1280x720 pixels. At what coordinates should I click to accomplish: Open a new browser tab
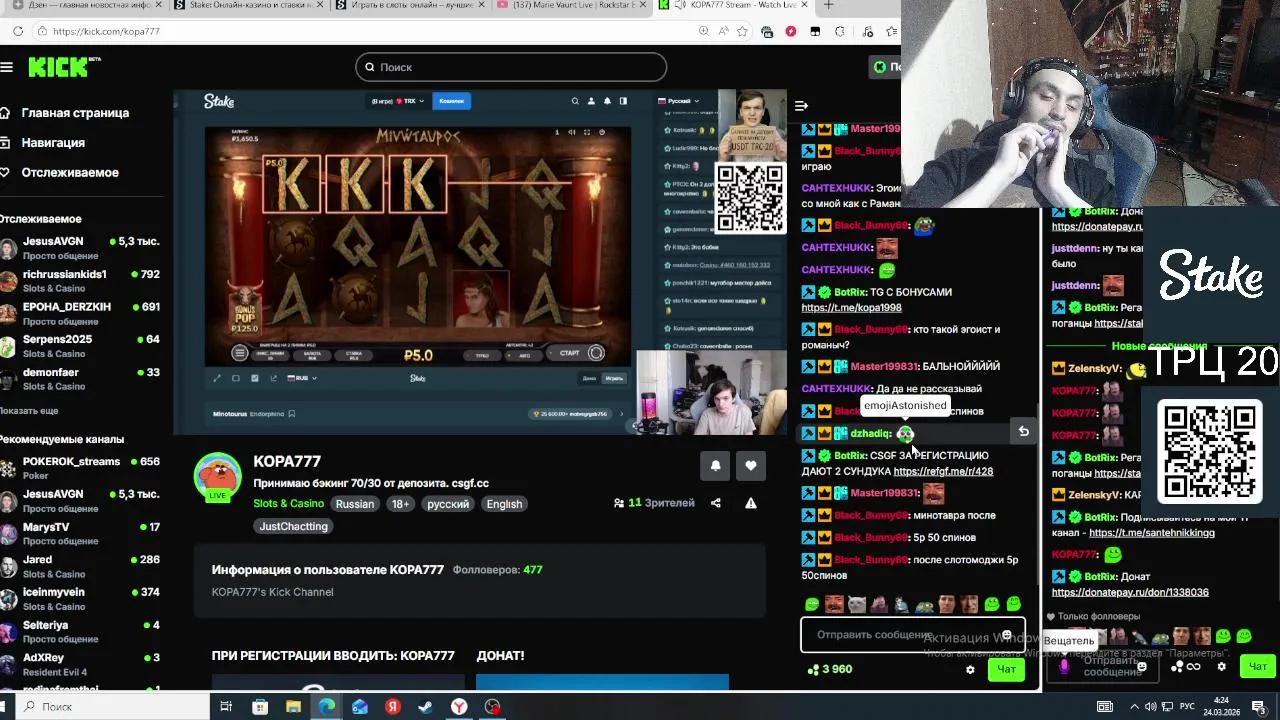(828, 5)
